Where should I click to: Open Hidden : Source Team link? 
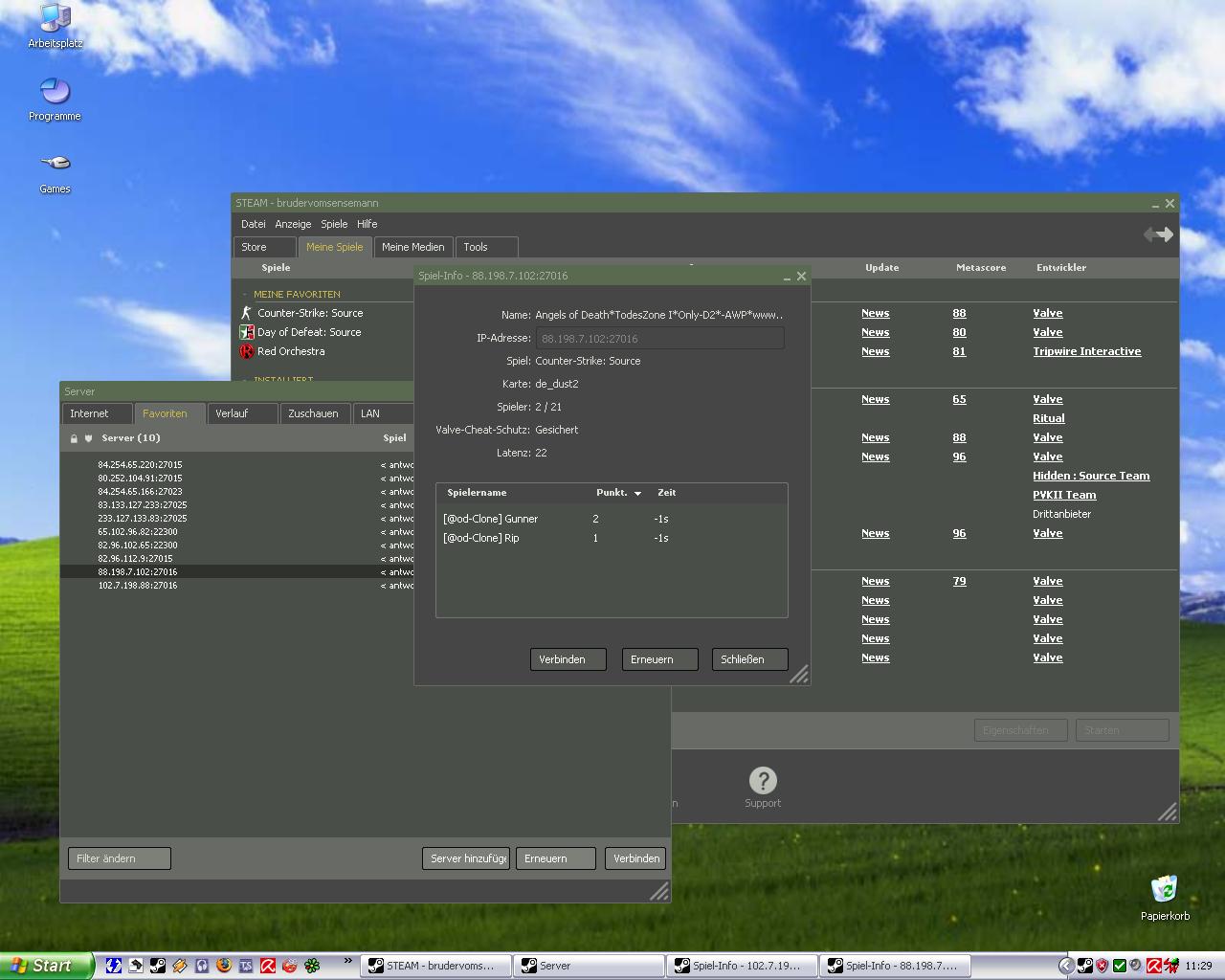[1091, 476]
